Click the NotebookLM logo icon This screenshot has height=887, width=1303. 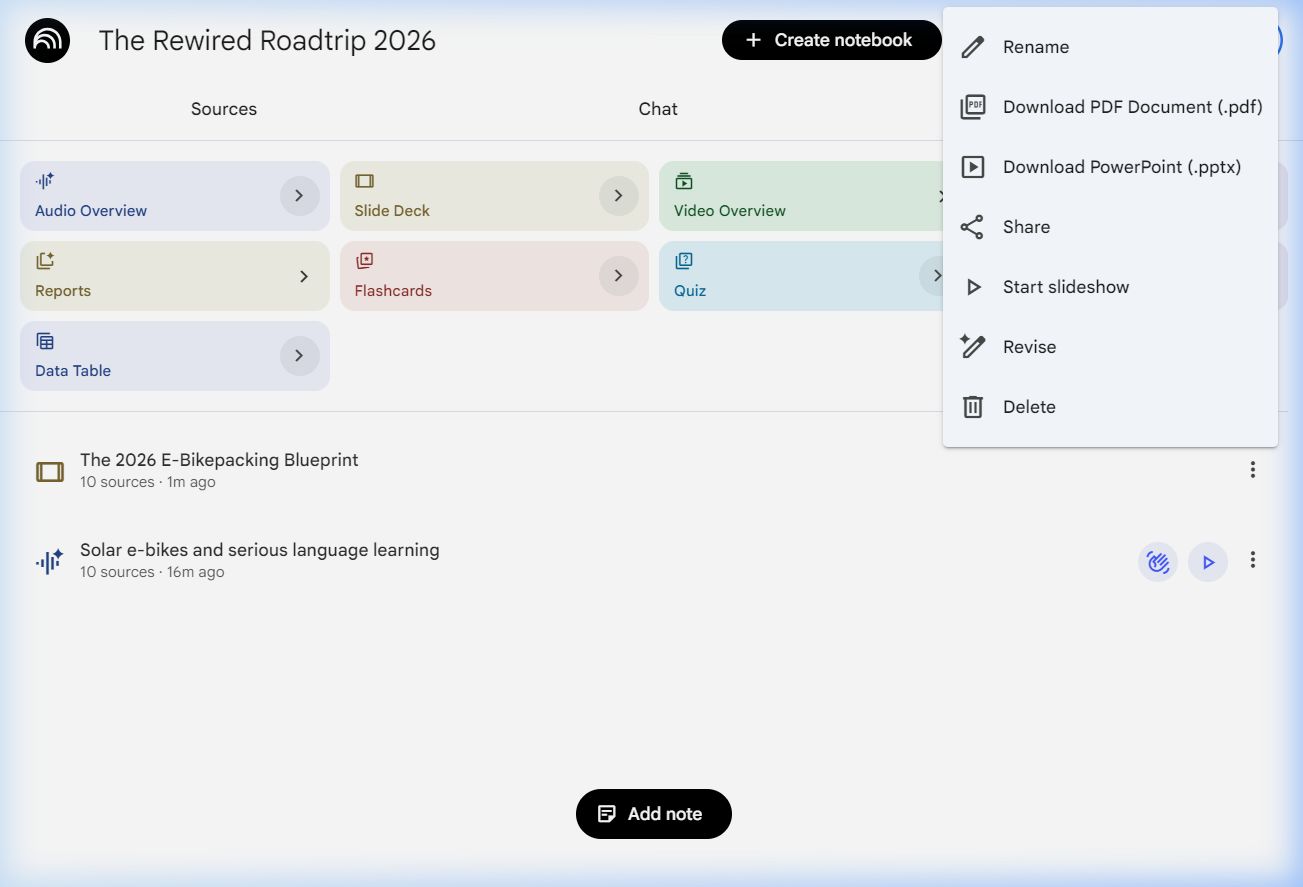click(x=47, y=41)
